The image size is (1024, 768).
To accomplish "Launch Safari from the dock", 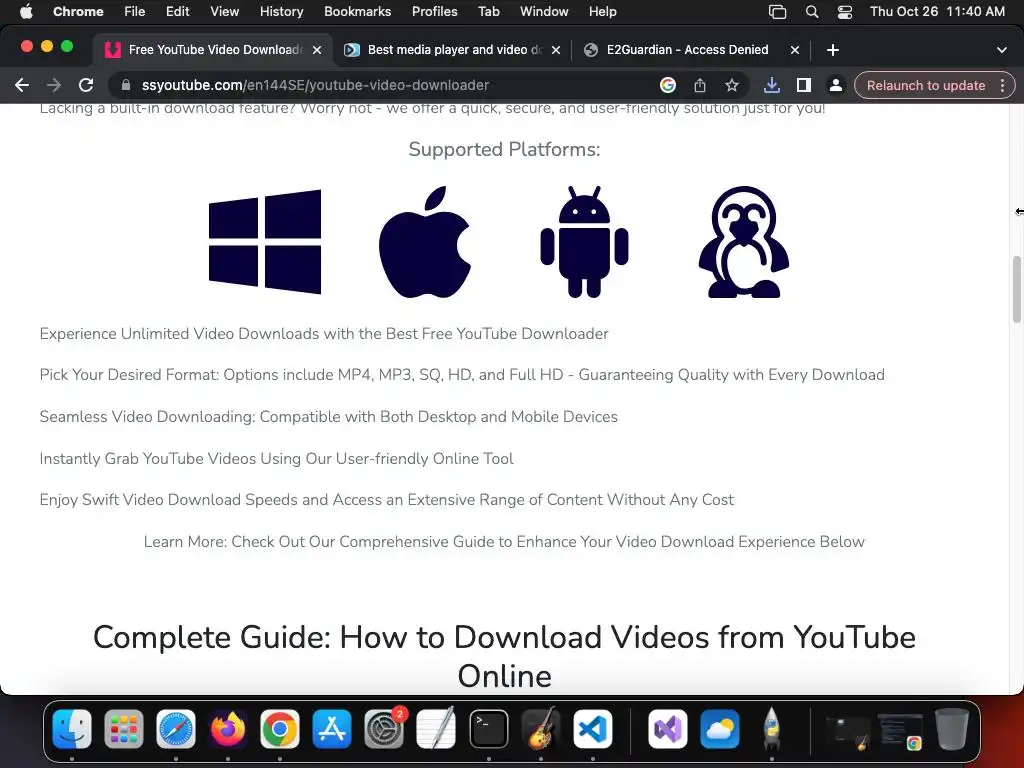I will tap(176, 729).
